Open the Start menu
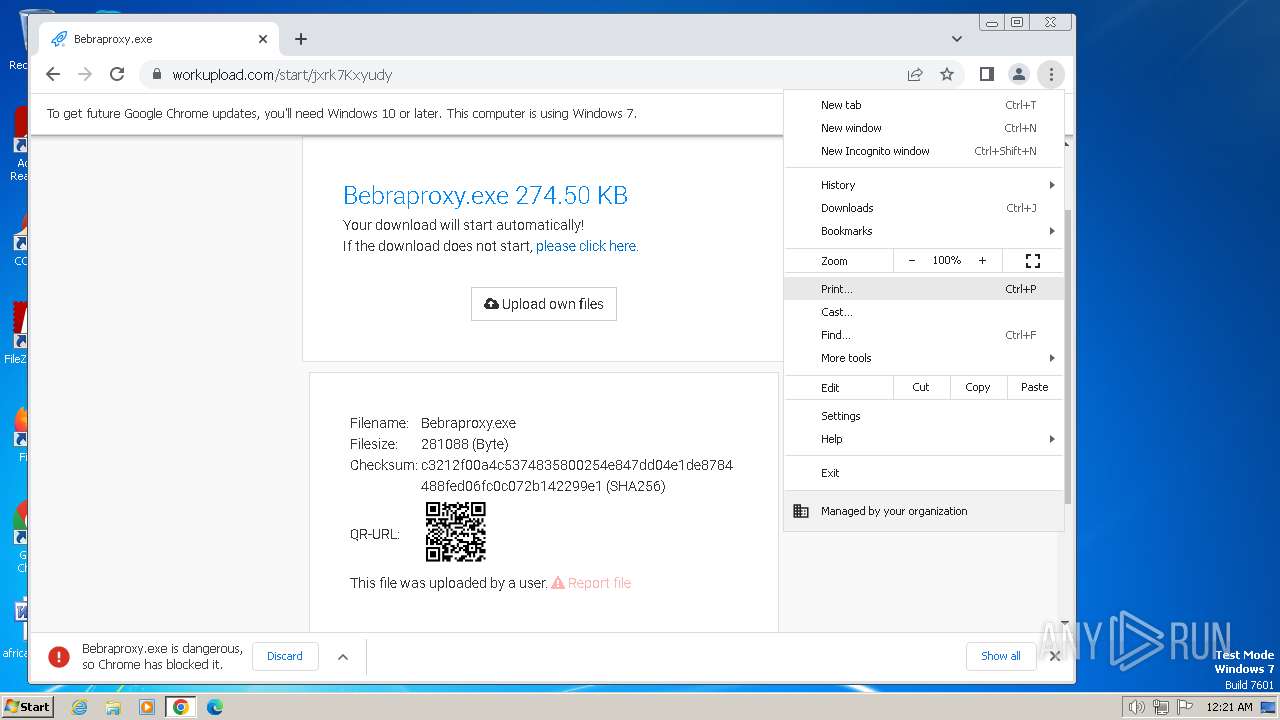 pos(27,707)
